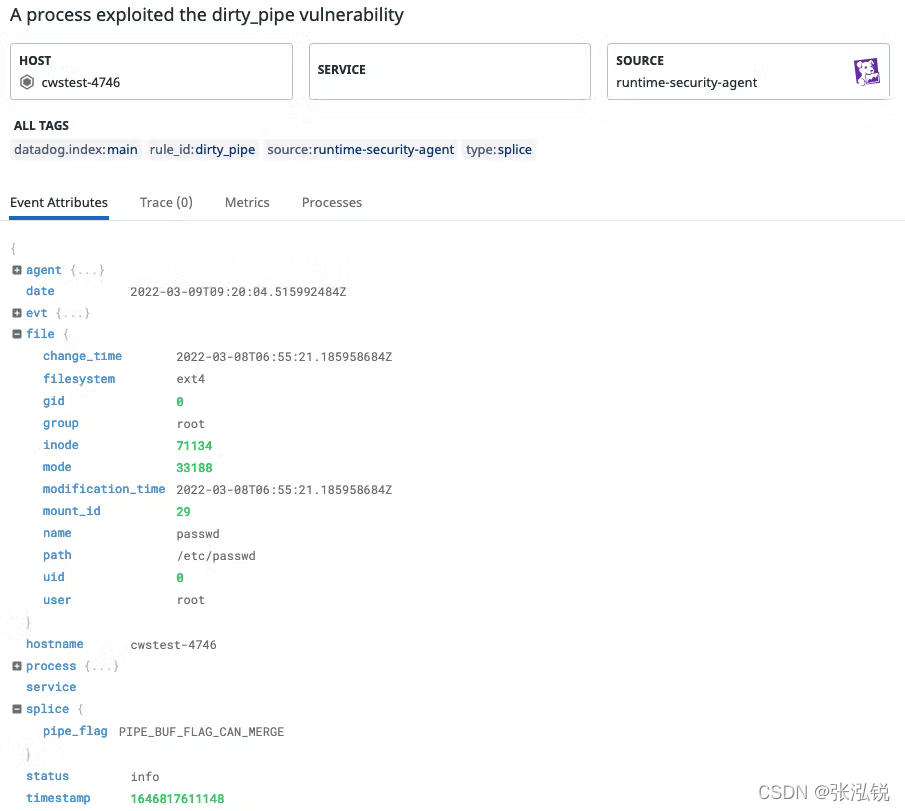Click the uid attribute key
Viewport: 905px width, 811px height.
pos(54,577)
